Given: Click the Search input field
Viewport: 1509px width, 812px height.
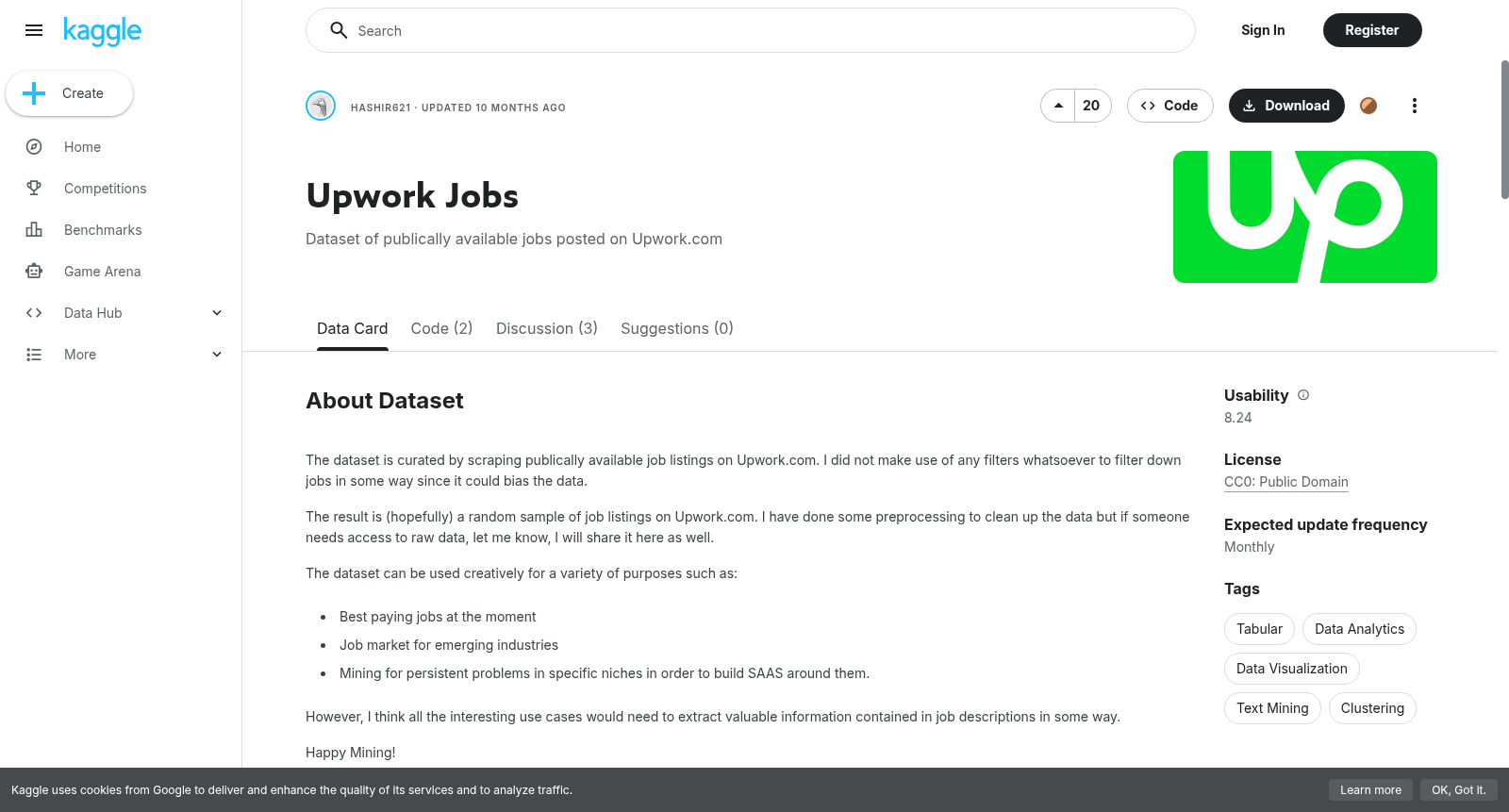Looking at the screenshot, I should [x=751, y=30].
